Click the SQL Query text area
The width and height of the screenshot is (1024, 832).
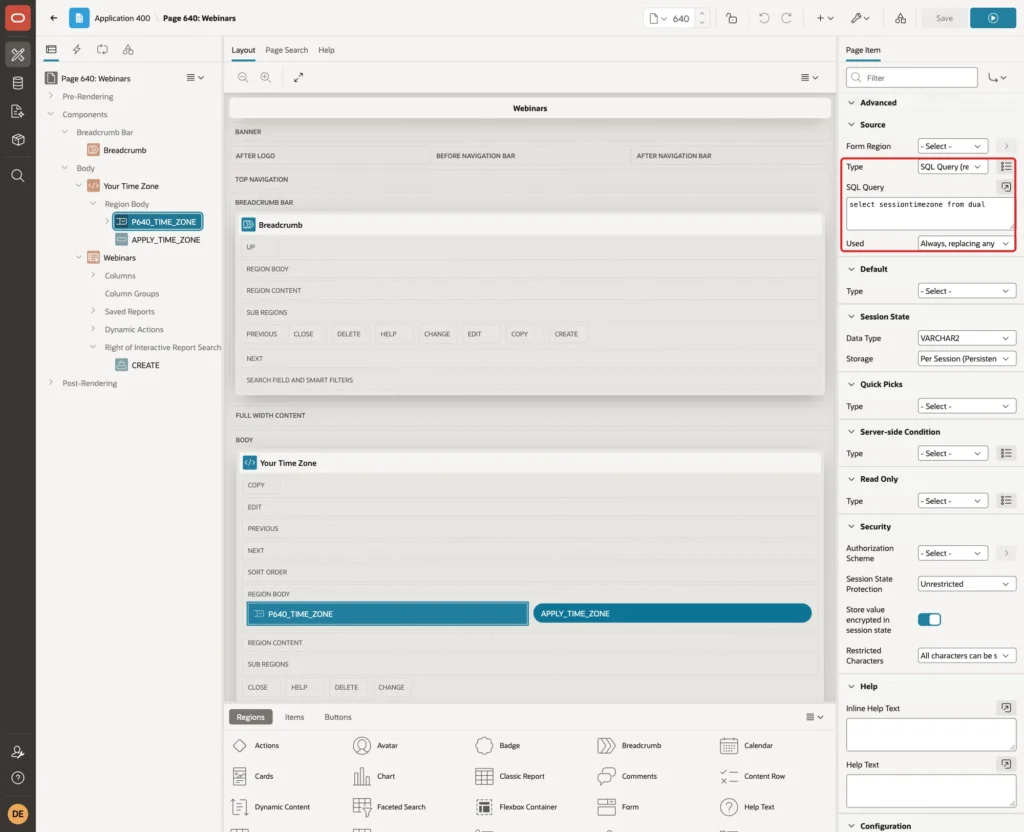[x=930, y=214]
